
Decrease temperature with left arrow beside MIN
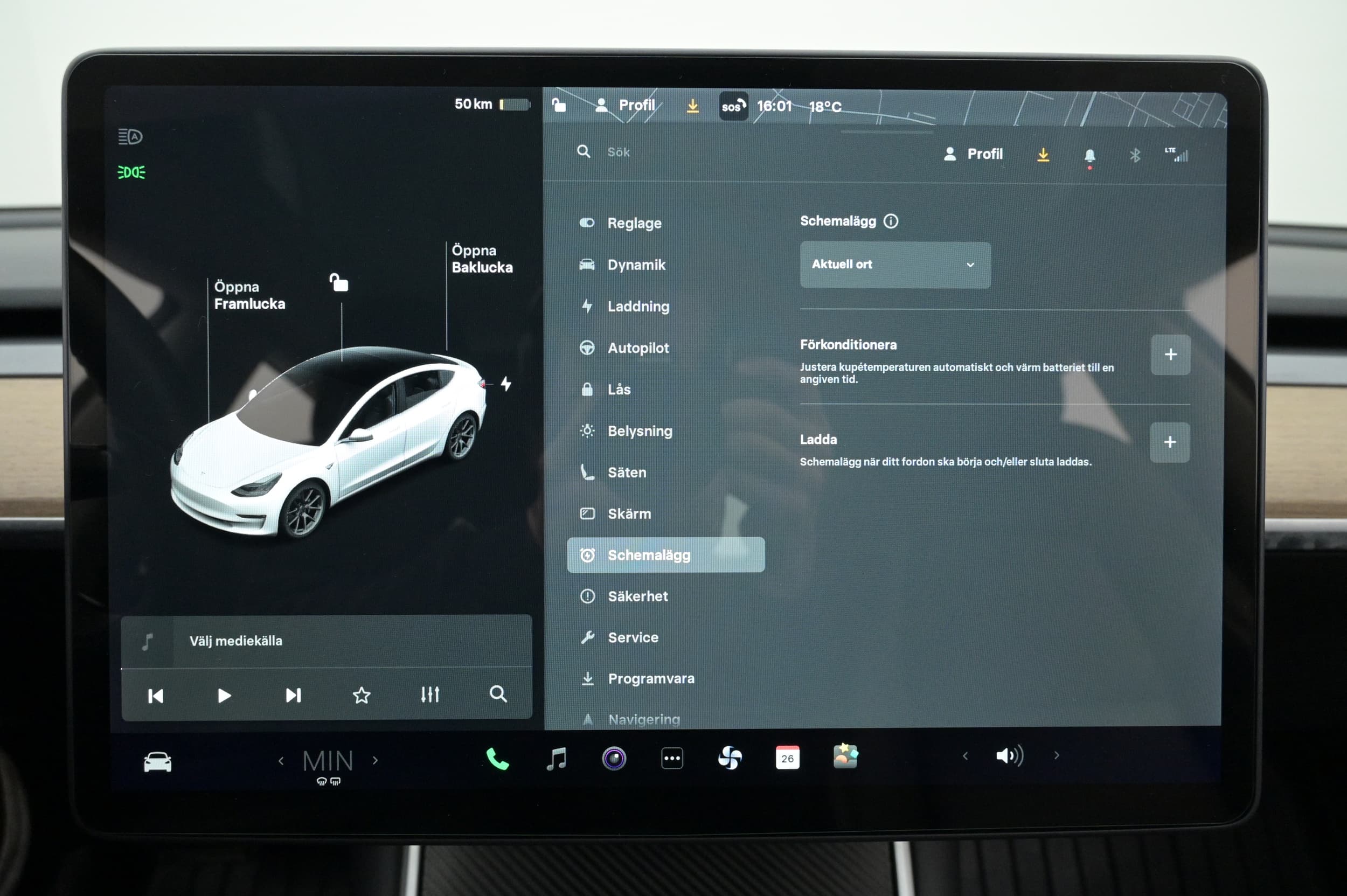pyautogui.click(x=281, y=761)
